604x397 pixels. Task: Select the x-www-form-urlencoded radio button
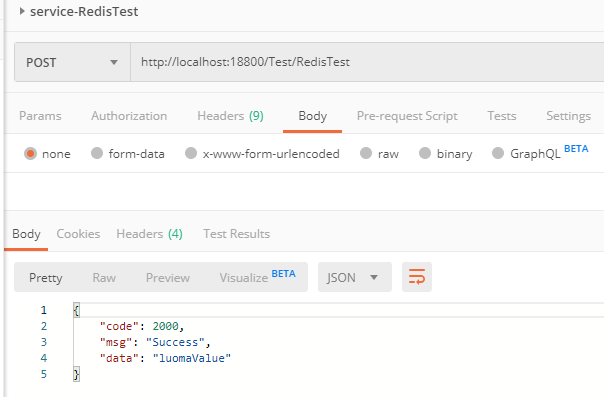coord(191,153)
